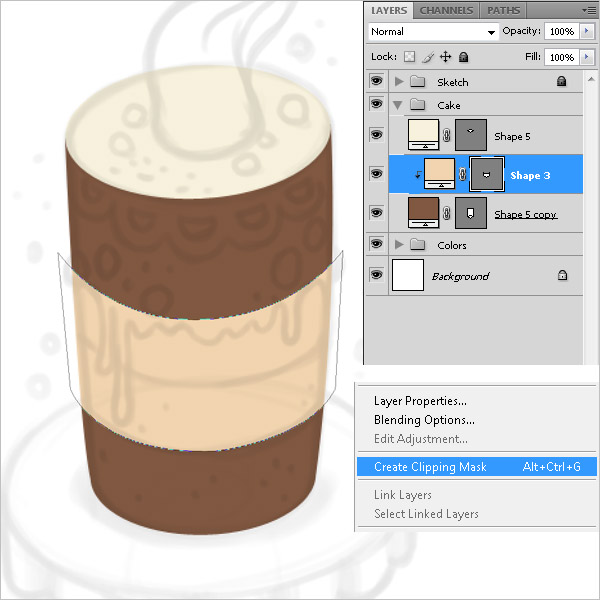600x600 pixels.
Task: Choose Layer Properties from context menu
Action: coord(420,401)
